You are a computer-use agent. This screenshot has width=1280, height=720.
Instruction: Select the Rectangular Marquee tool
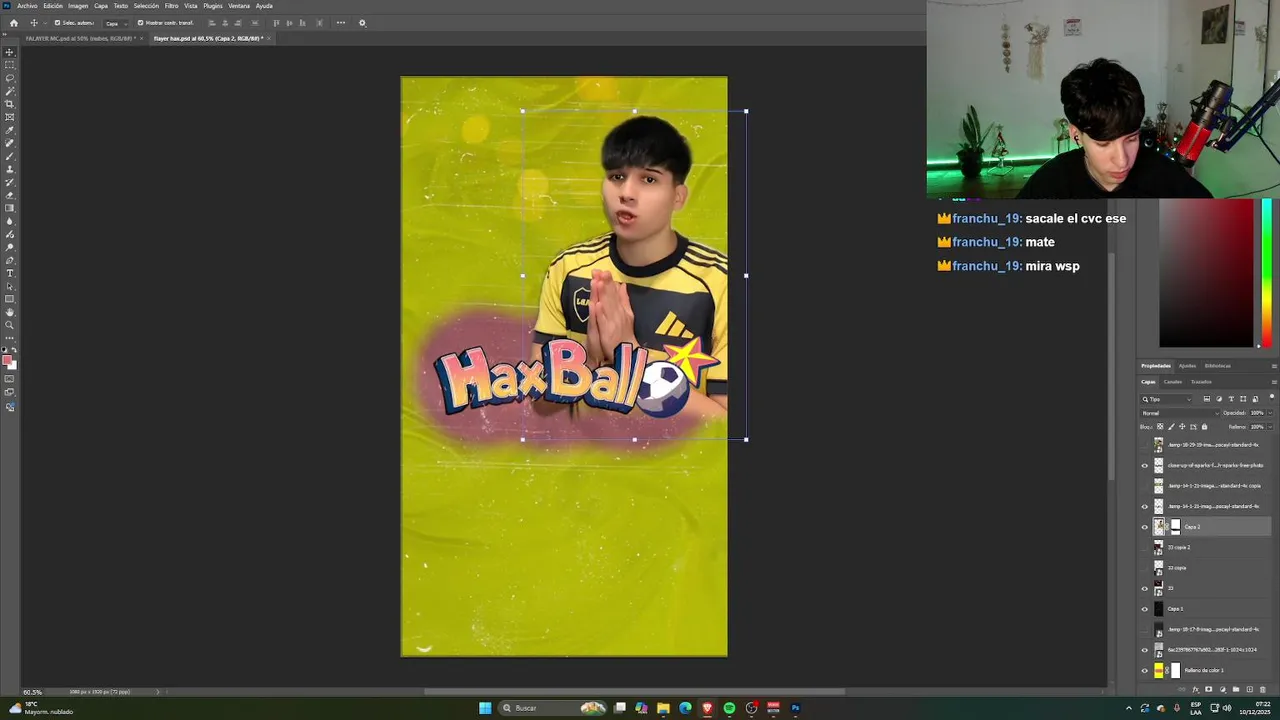pos(10,65)
